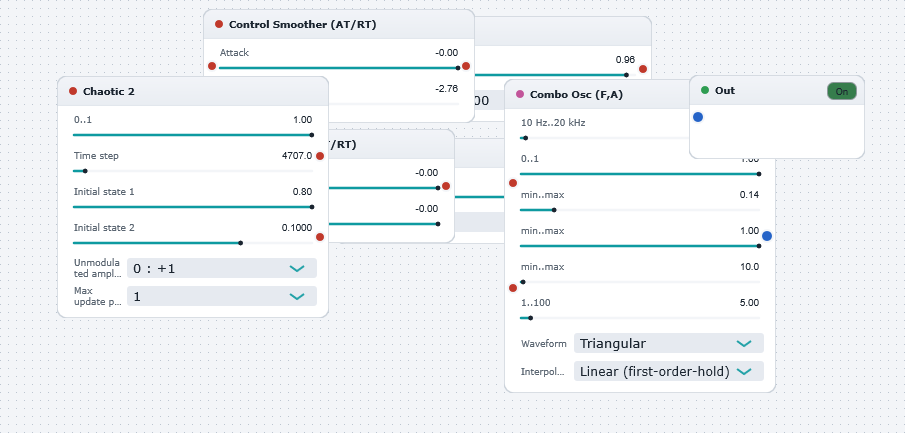Click the Initial state 1 slider
The image size is (905, 433).
click(x=193, y=207)
